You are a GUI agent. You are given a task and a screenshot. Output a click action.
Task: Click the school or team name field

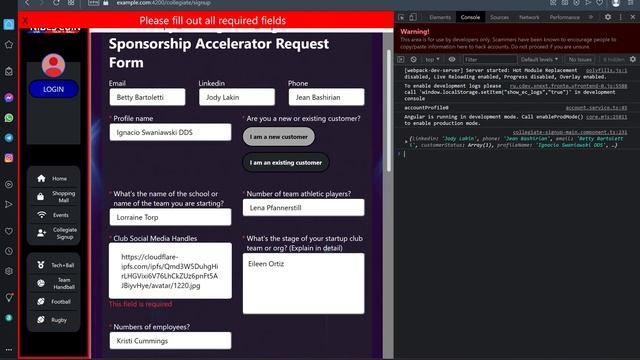tap(170, 217)
